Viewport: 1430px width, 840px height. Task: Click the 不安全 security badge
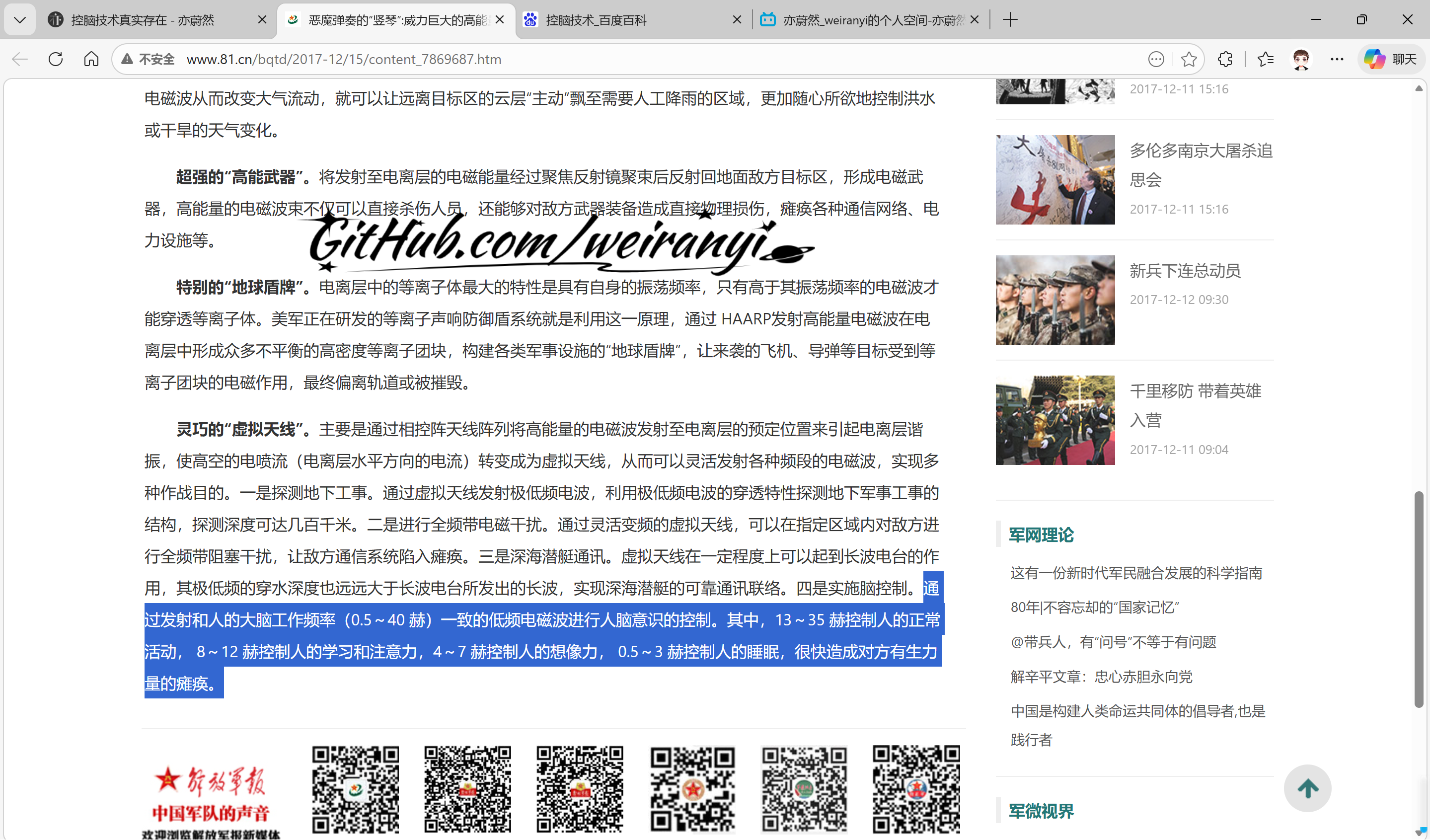(x=148, y=59)
